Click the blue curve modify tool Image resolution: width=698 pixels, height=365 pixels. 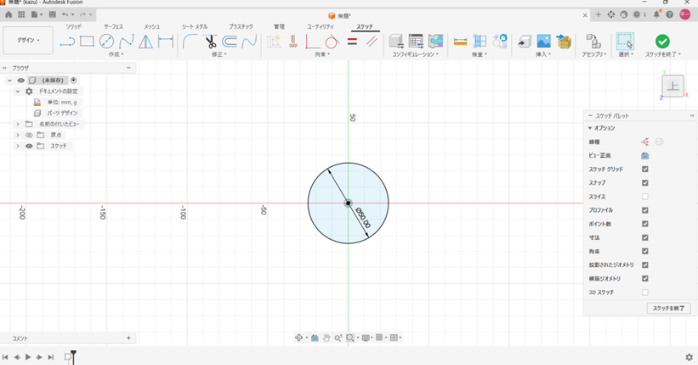(x=249, y=42)
